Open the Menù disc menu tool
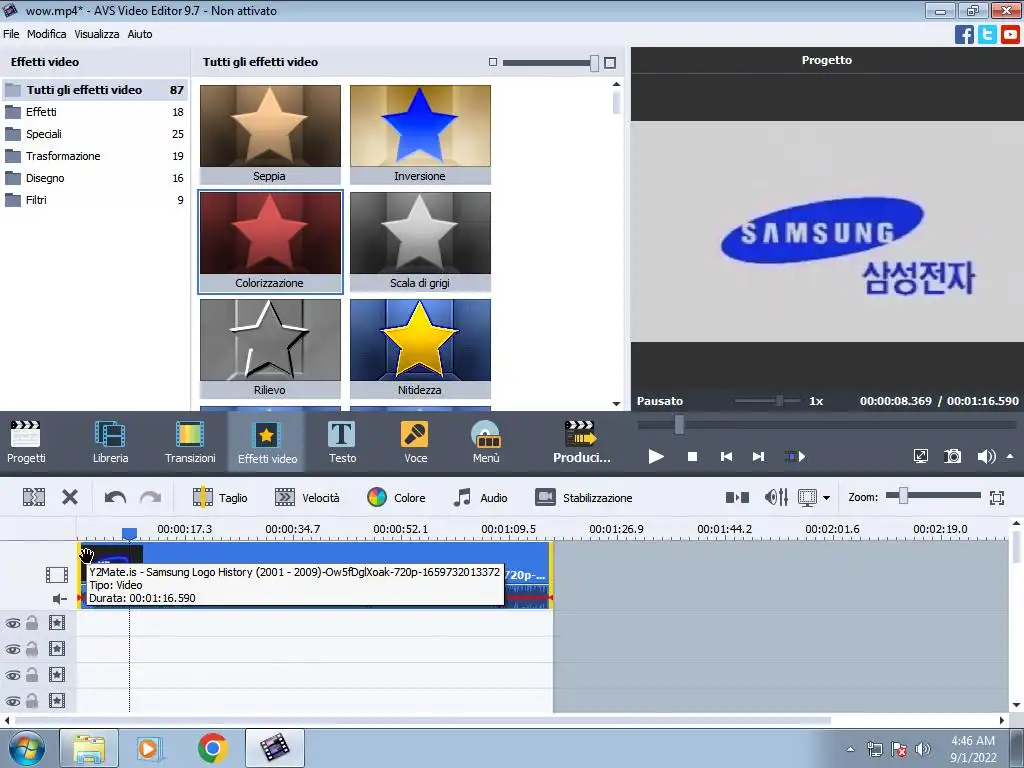 pyautogui.click(x=486, y=441)
